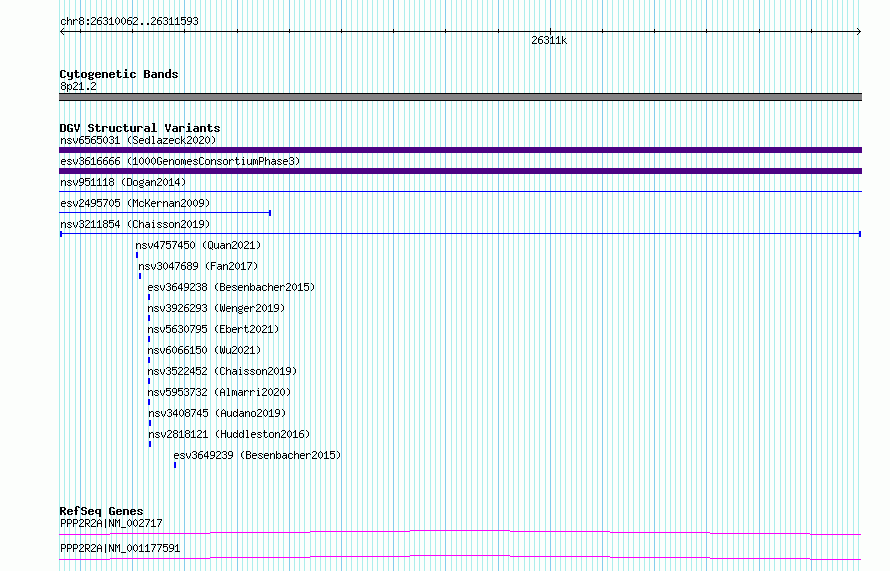The image size is (890, 571).
Task: Open variant nsv5953732 (Almarri2020) label
Action: pos(219,392)
